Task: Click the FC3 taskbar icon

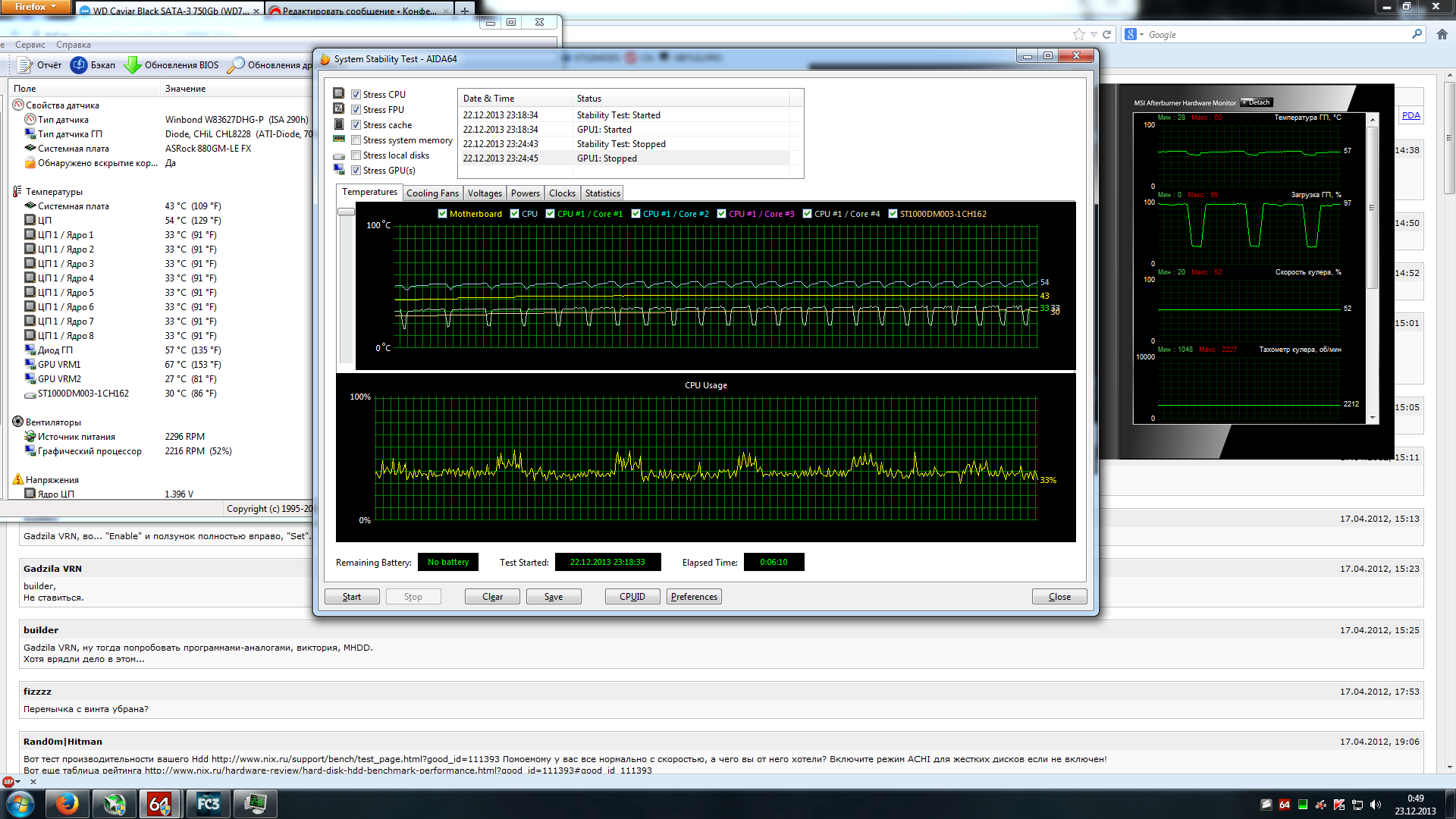Action: pyautogui.click(x=208, y=804)
